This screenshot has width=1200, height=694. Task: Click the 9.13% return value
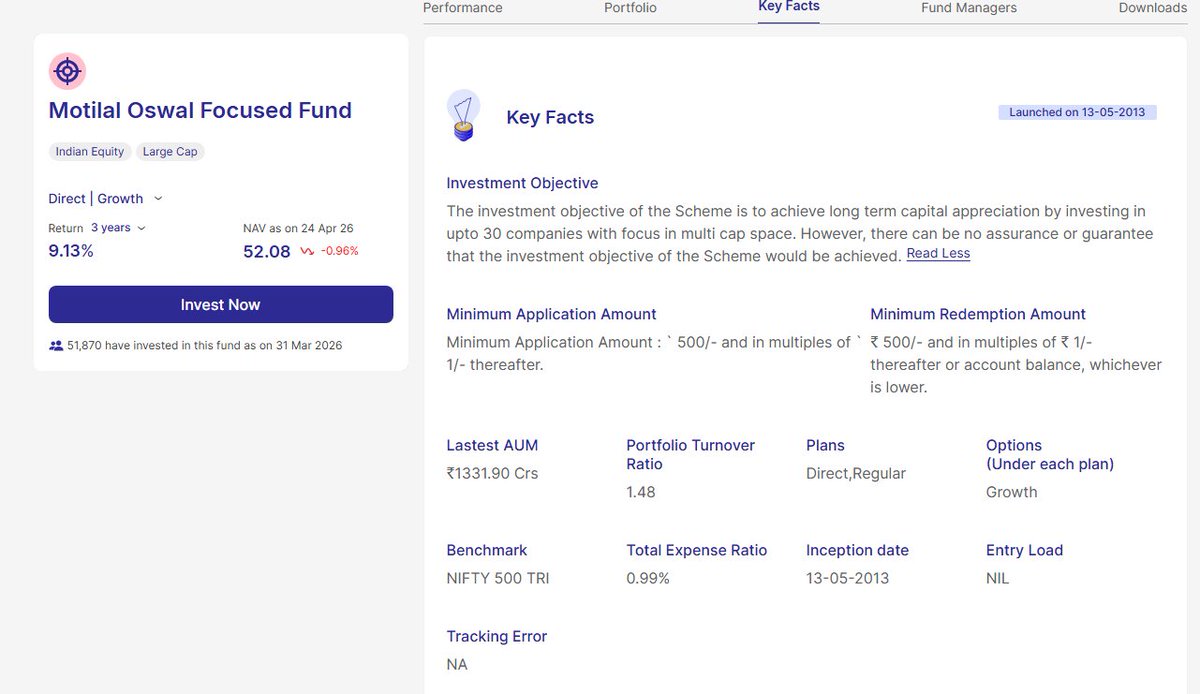[x=71, y=251]
